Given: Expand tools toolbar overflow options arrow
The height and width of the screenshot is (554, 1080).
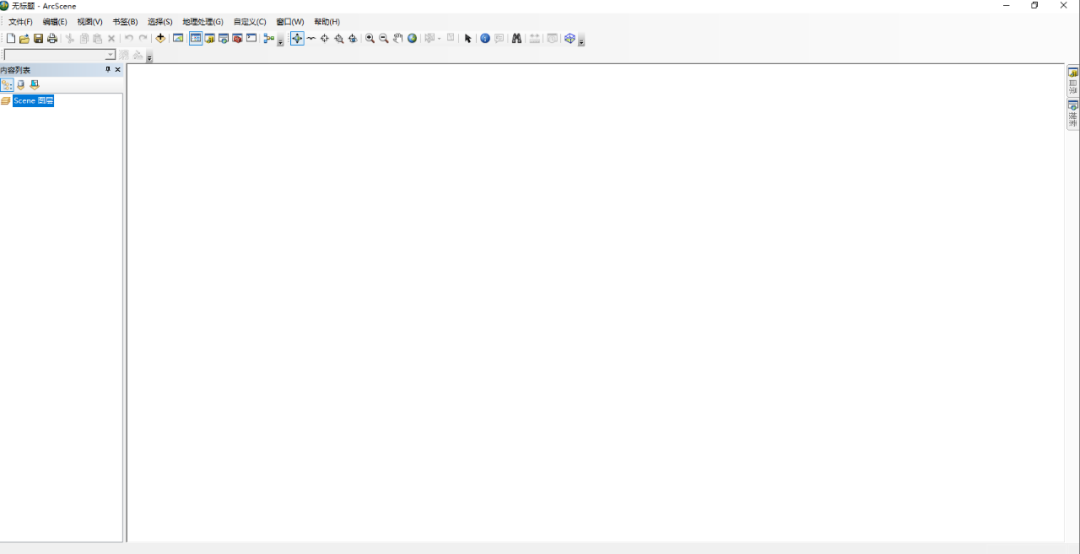Looking at the screenshot, I should 581,42.
